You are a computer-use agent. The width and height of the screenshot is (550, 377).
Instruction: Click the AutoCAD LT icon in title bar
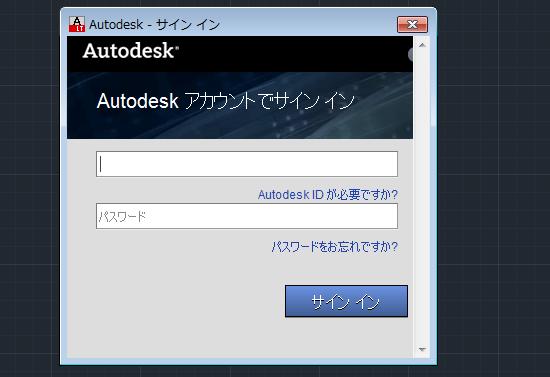tap(77, 24)
